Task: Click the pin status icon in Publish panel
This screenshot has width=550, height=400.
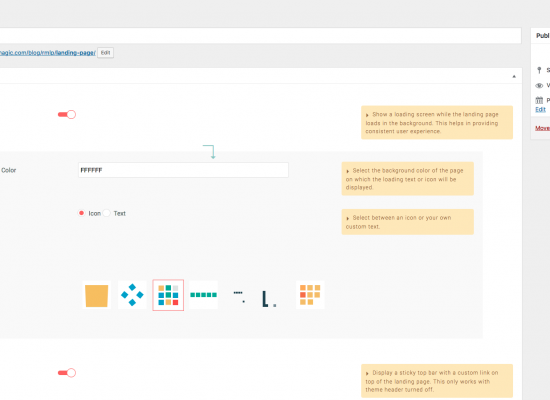Action: (x=539, y=71)
